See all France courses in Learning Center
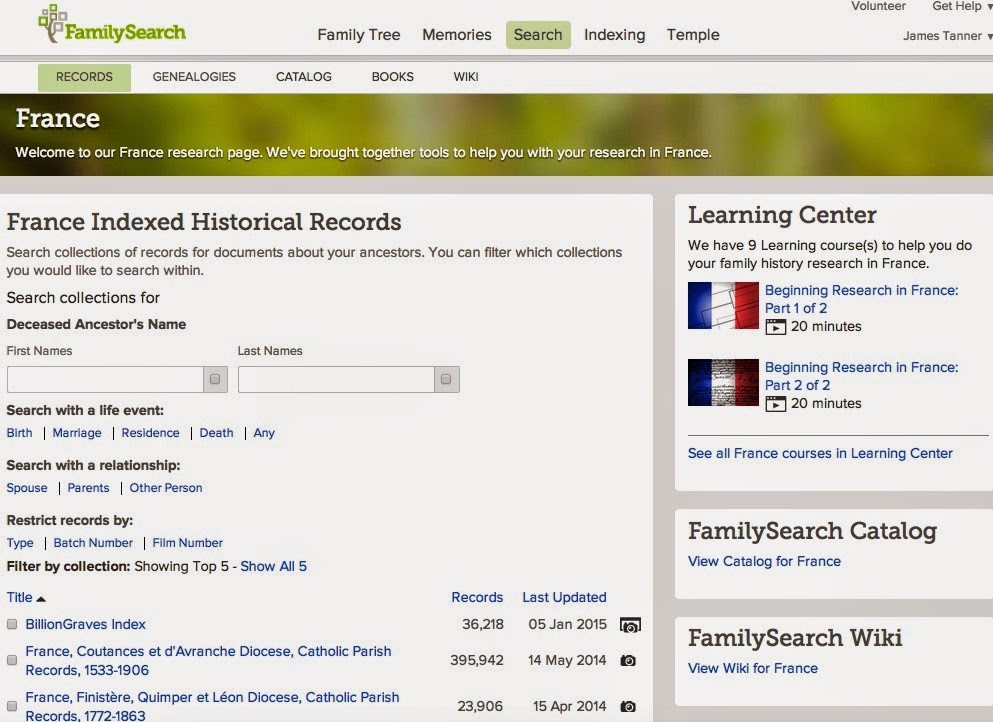 tap(820, 453)
